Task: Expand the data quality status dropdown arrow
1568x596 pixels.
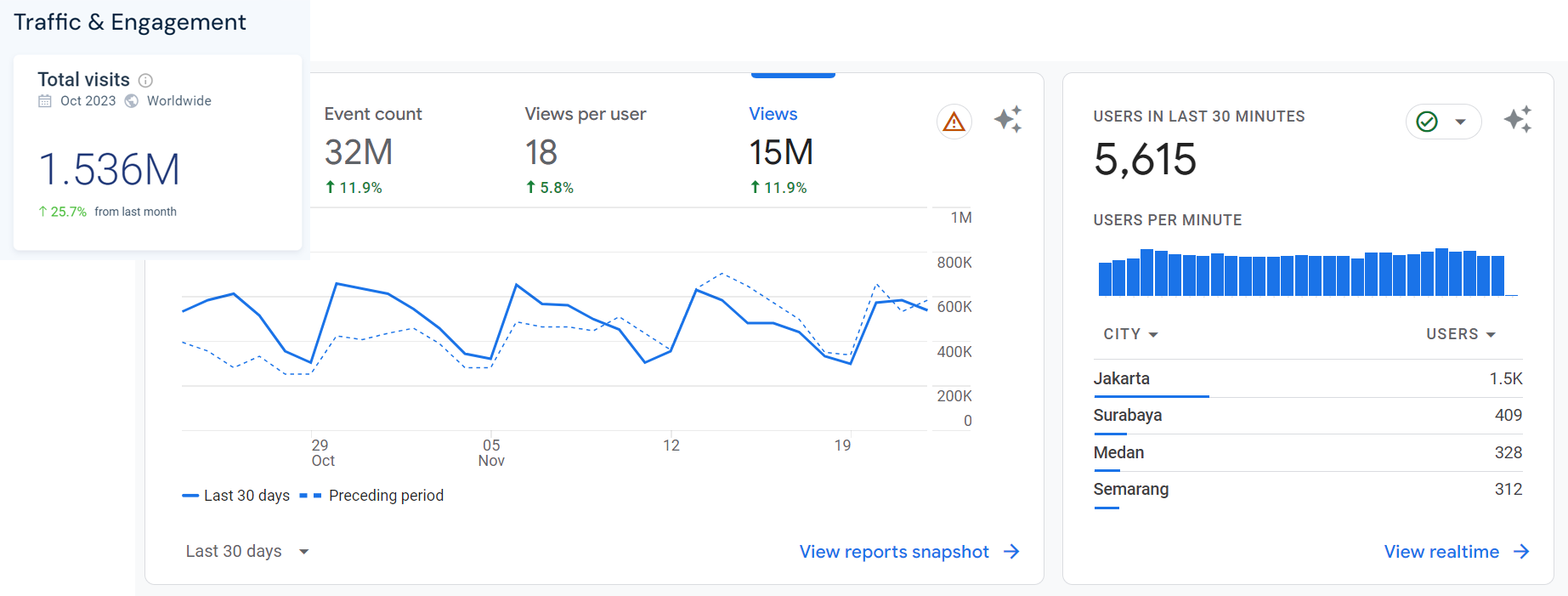Action: [x=1460, y=122]
